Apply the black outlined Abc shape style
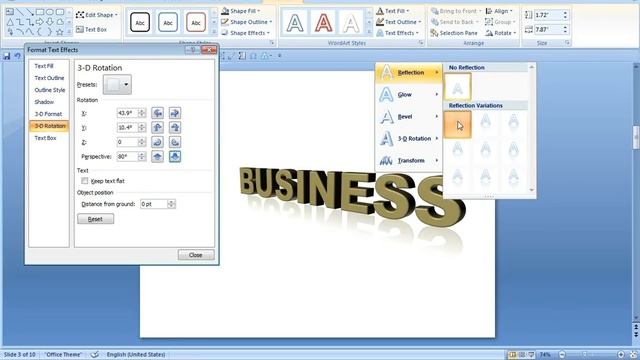 point(140,22)
